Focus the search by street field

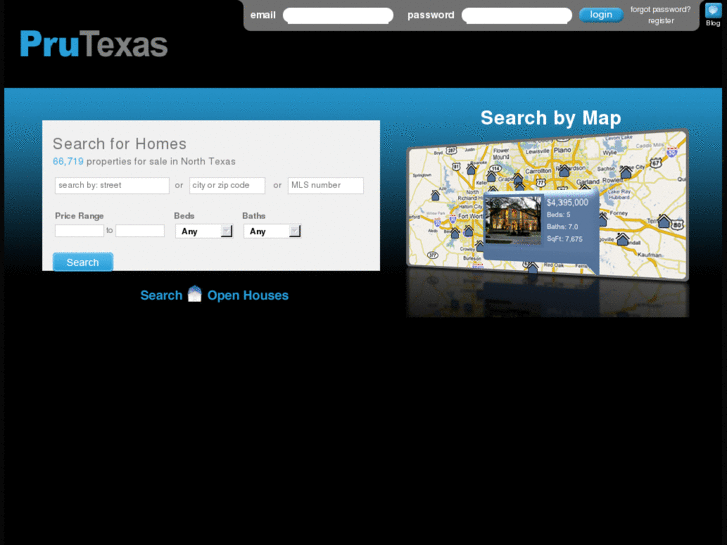pyautogui.click(x=112, y=185)
